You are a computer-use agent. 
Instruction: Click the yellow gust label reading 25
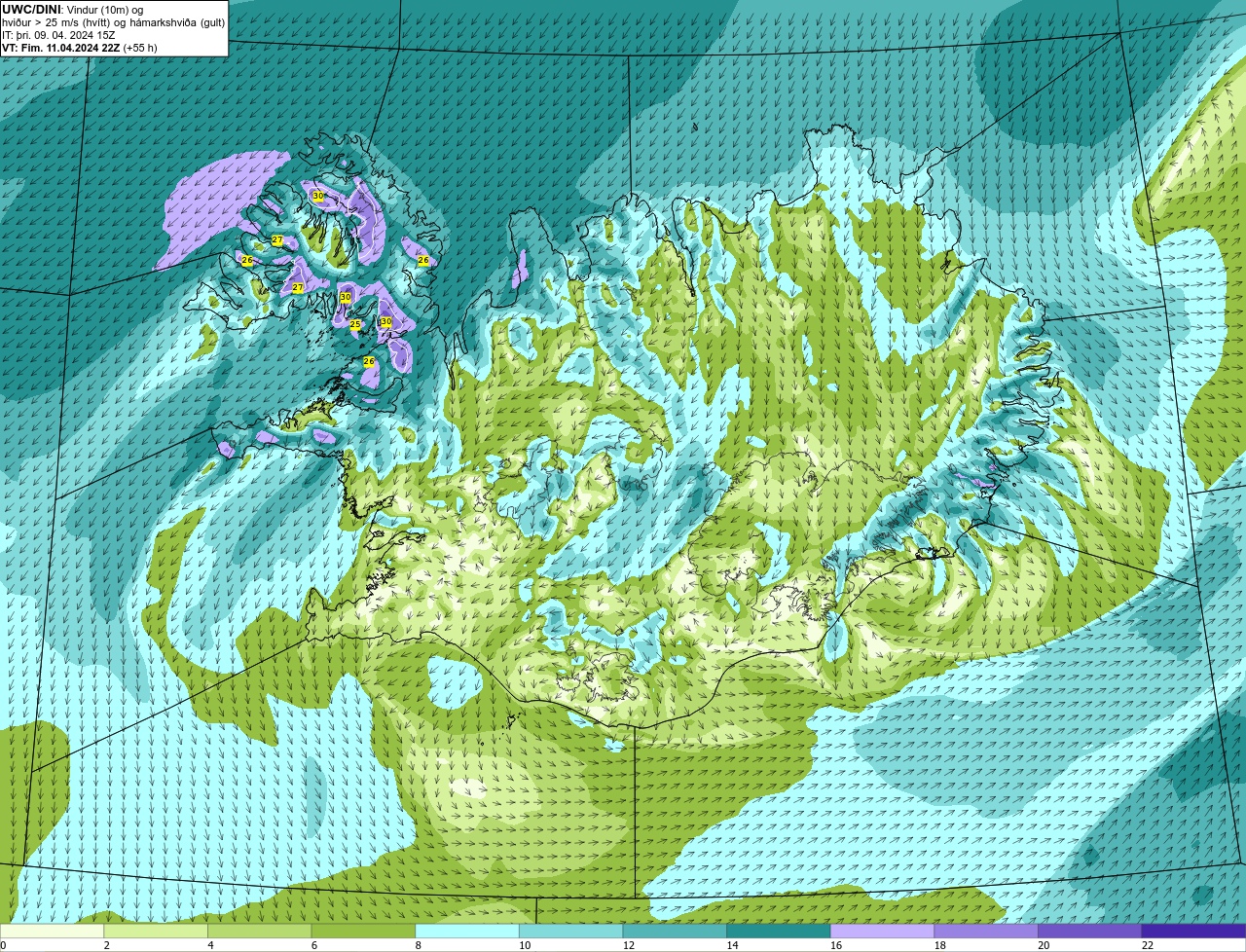coord(355,325)
